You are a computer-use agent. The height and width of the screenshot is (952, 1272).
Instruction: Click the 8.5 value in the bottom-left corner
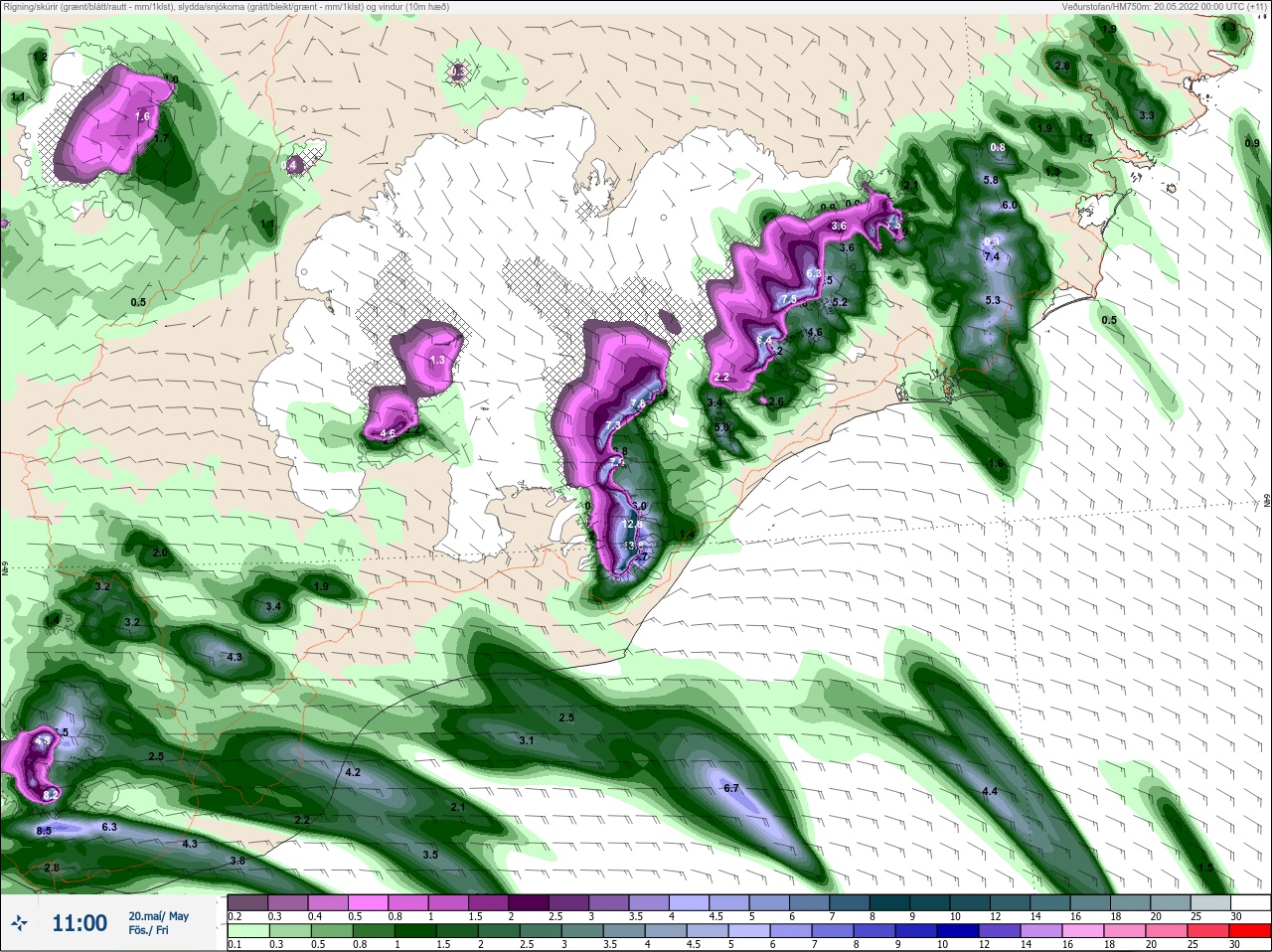(x=44, y=831)
